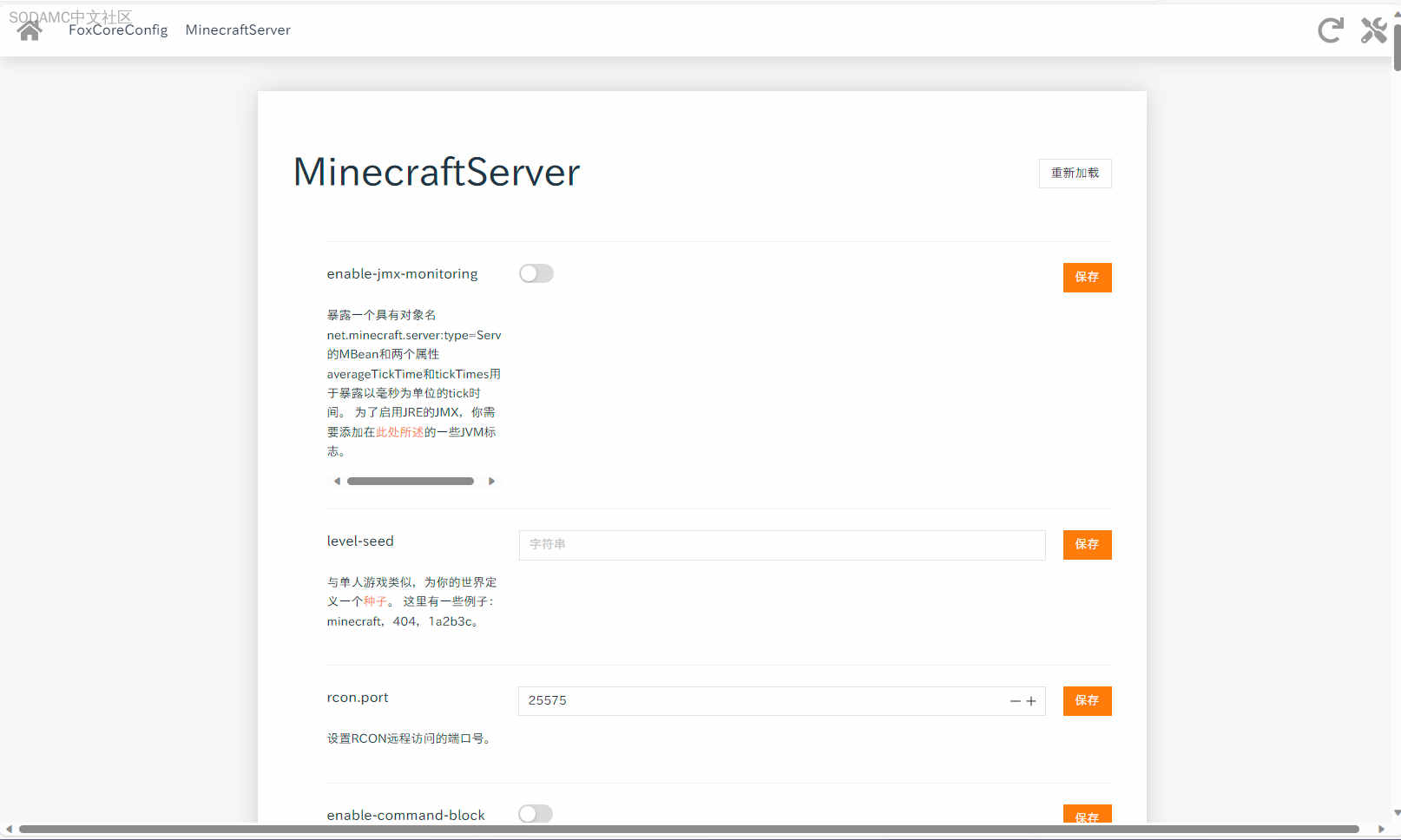The width and height of the screenshot is (1401, 840).
Task: Decrease rcon.port with the minus button
Action: (1015, 701)
